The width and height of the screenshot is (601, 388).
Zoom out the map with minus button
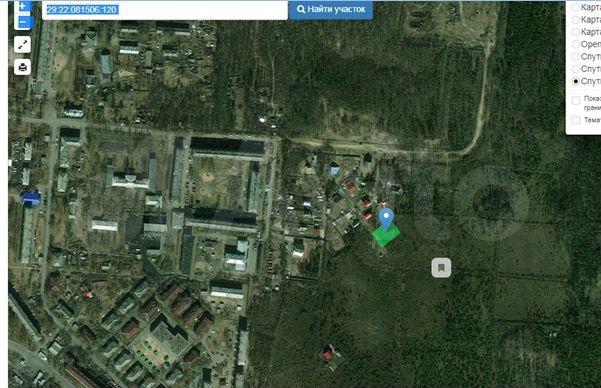(x=23, y=22)
